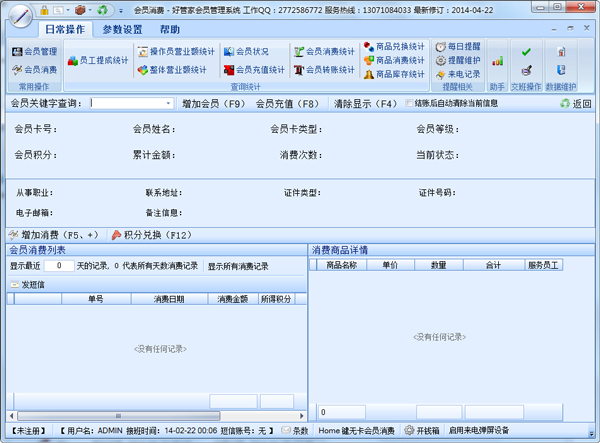Open 会员消费 in the ribbon

pos(34,70)
